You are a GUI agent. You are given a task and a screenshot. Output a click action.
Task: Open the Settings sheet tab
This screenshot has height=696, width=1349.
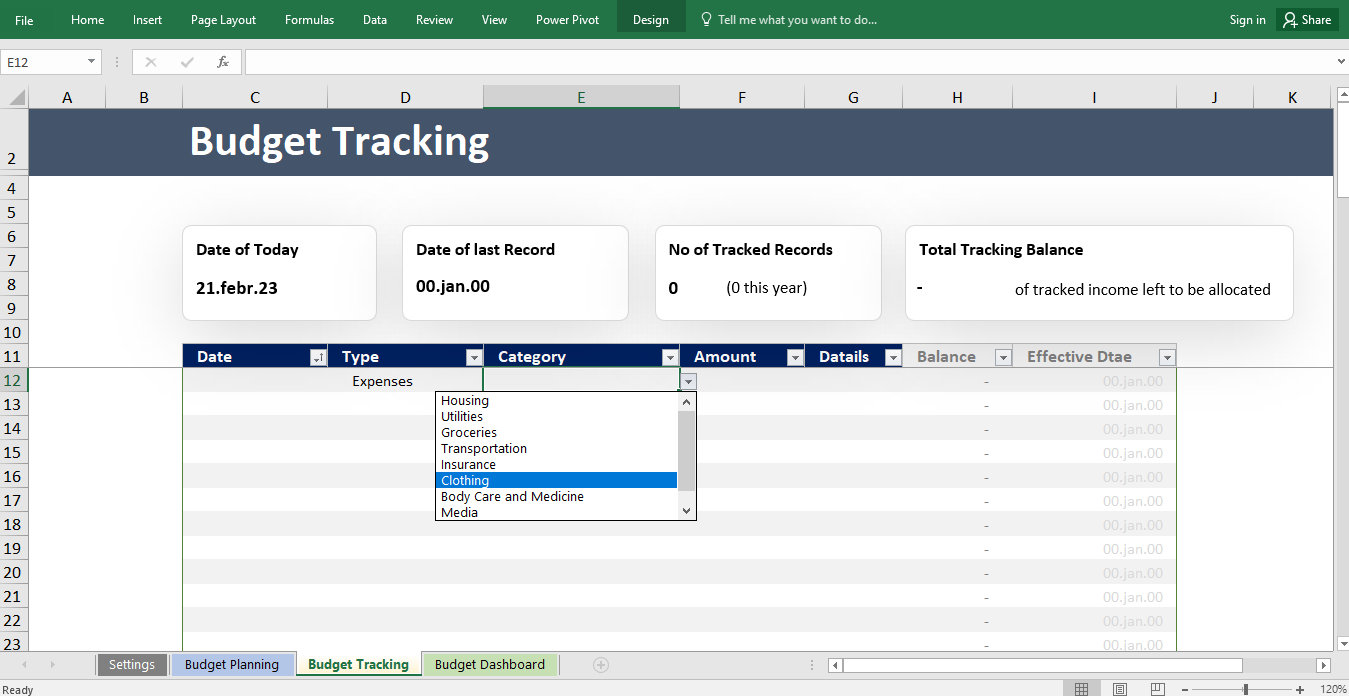click(x=132, y=664)
